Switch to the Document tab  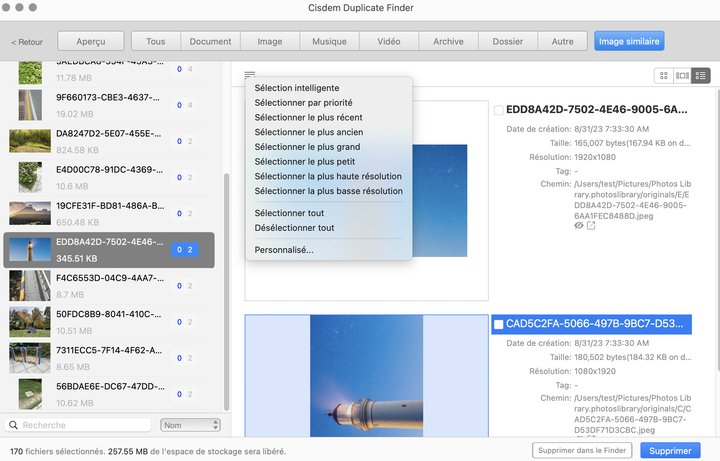pyautogui.click(x=210, y=41)
